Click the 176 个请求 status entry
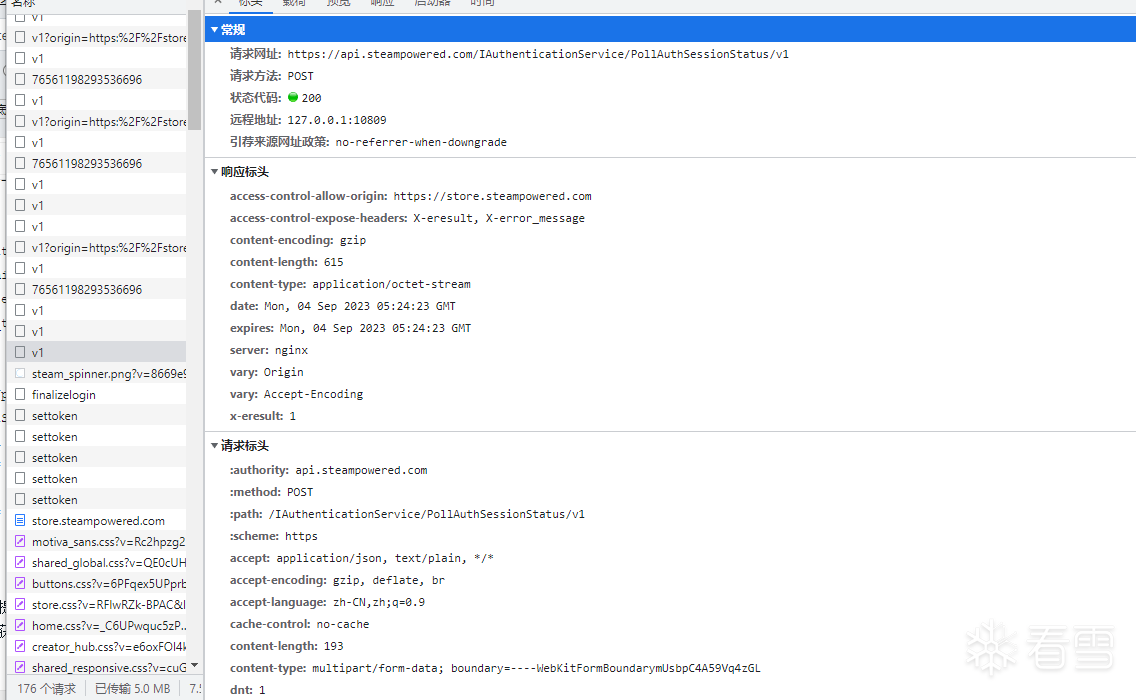This screenshot has width=1136, height=700. pyautogui.click(x=46, y=688)
